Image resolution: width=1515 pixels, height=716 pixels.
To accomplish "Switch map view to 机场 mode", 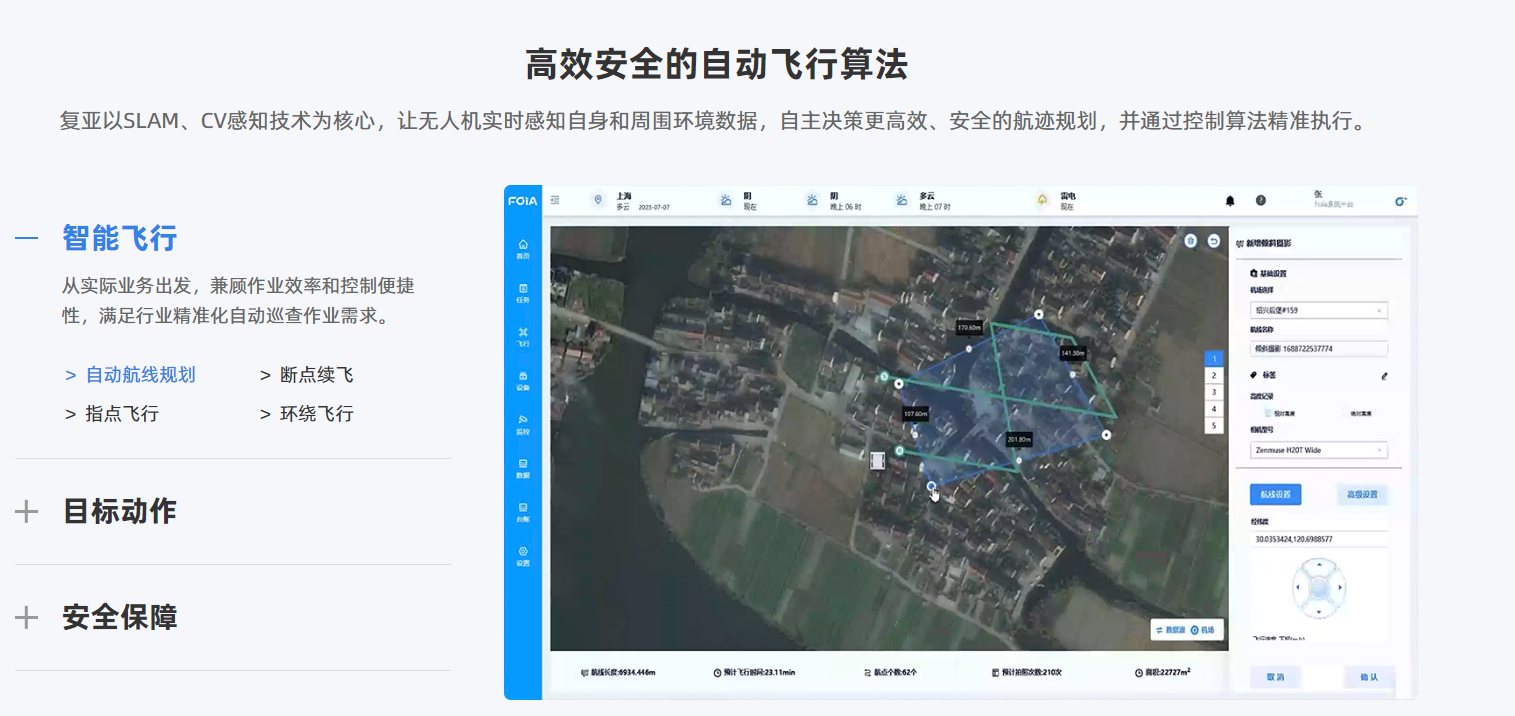I will coord(1207,631).
